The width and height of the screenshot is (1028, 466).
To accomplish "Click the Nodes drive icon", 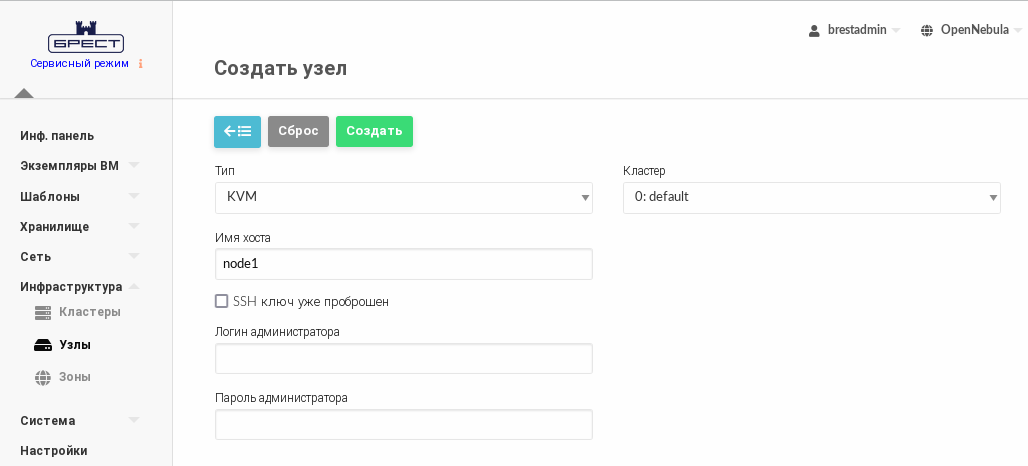I will pyautogui.click(x=43, y=345).
